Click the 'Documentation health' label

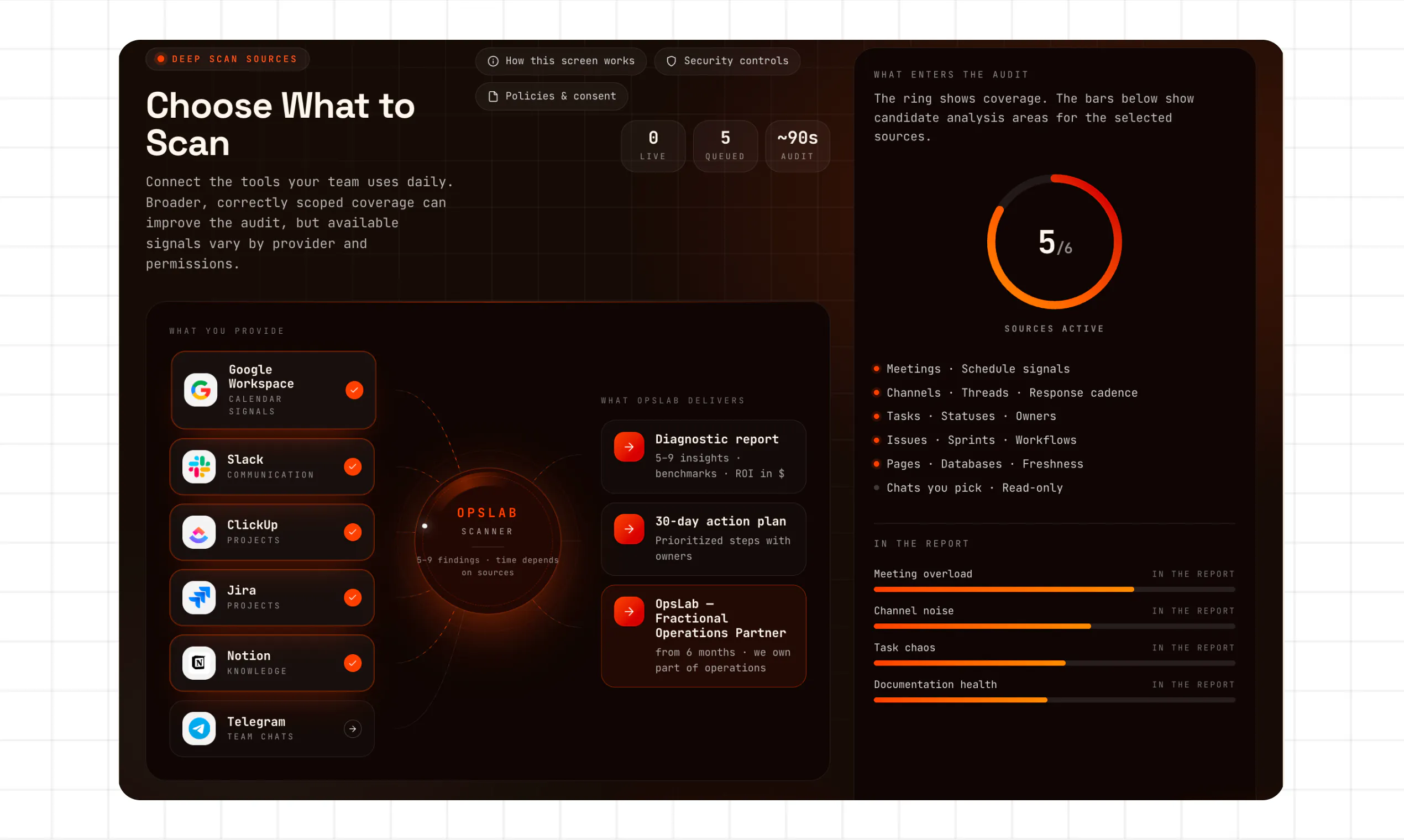(x=935, y=684)
